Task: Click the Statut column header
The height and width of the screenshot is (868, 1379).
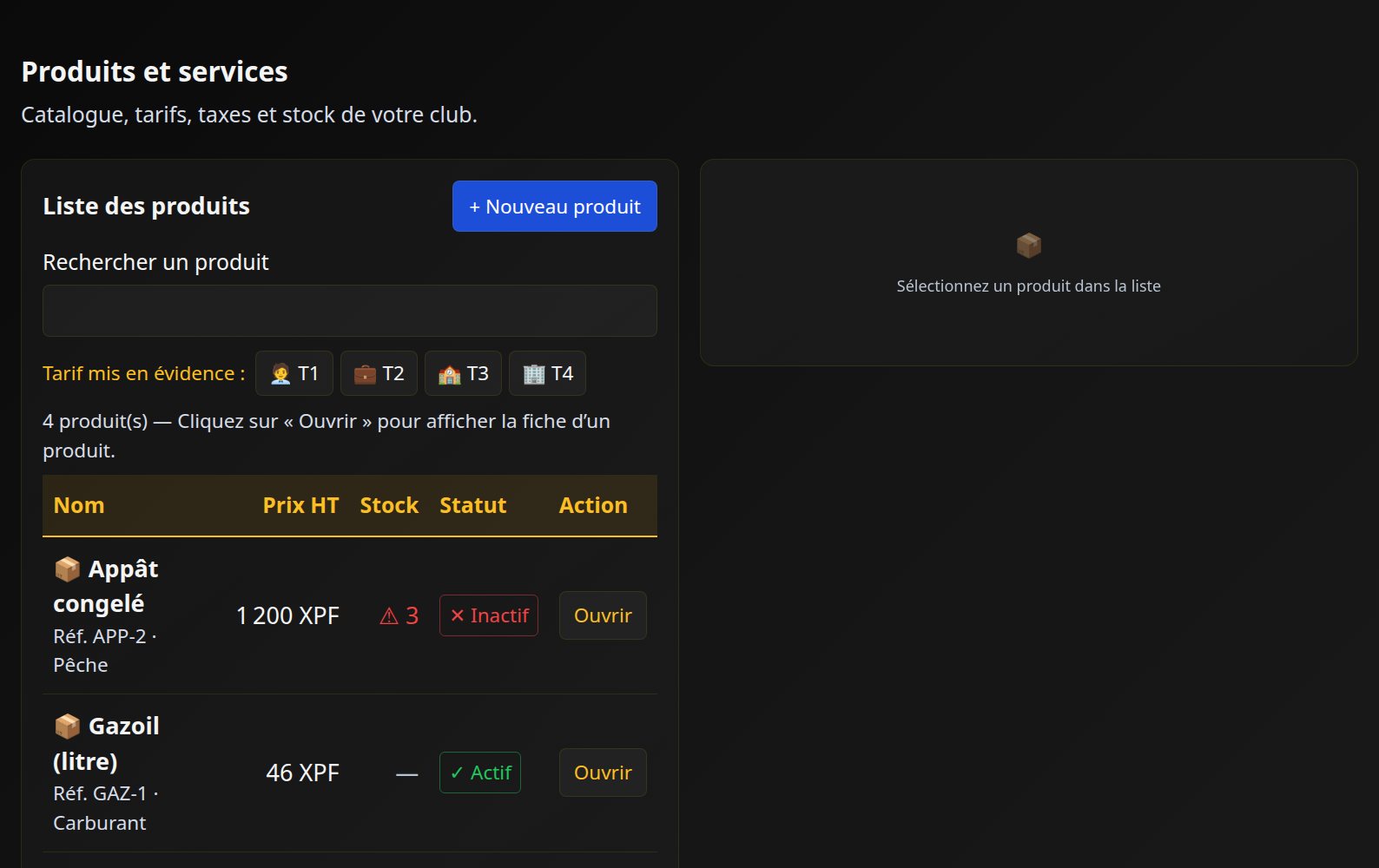Action: (x=473, y=505)
